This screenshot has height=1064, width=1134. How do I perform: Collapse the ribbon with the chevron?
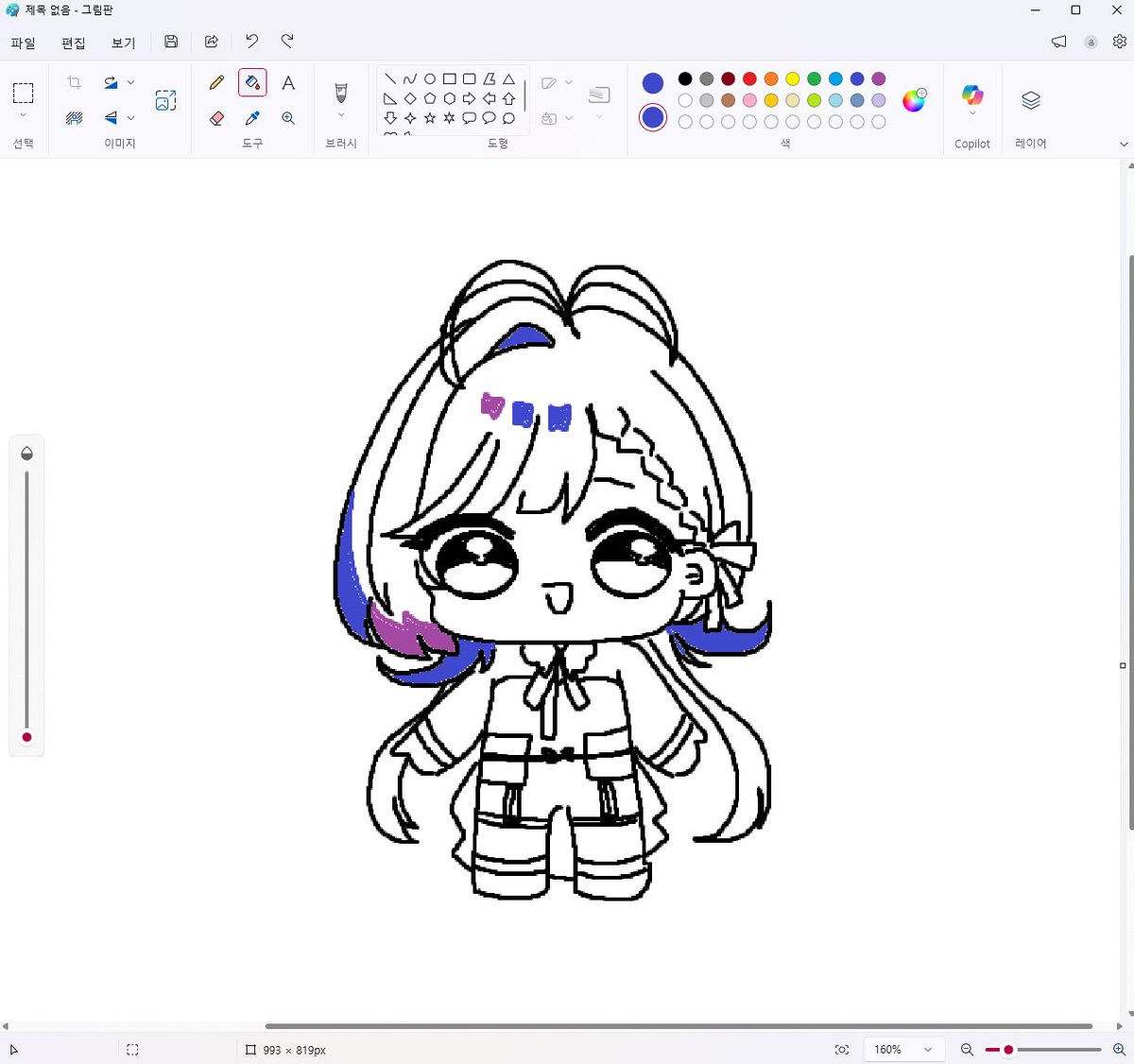1124,144
